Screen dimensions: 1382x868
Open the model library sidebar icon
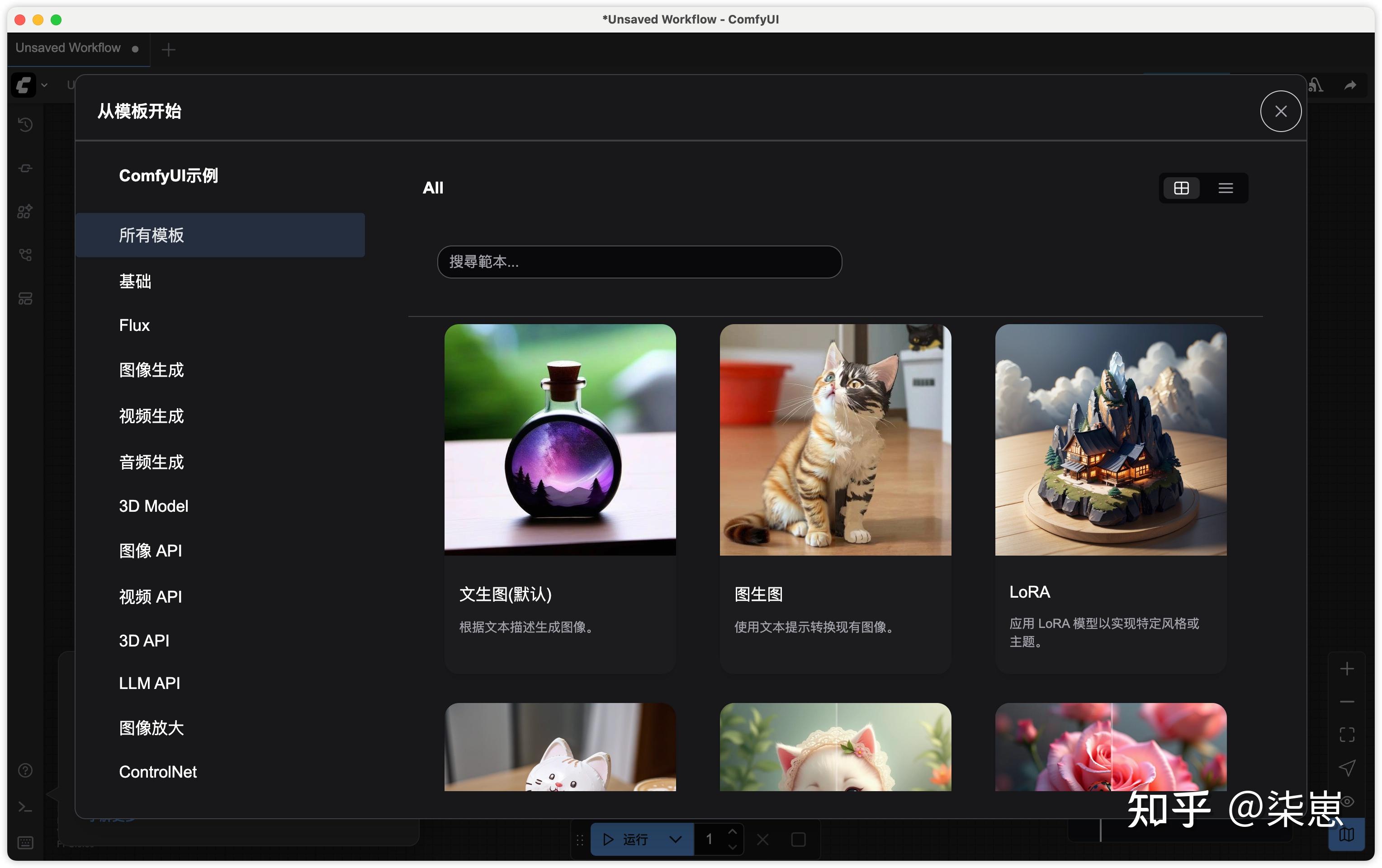point(25,212)
